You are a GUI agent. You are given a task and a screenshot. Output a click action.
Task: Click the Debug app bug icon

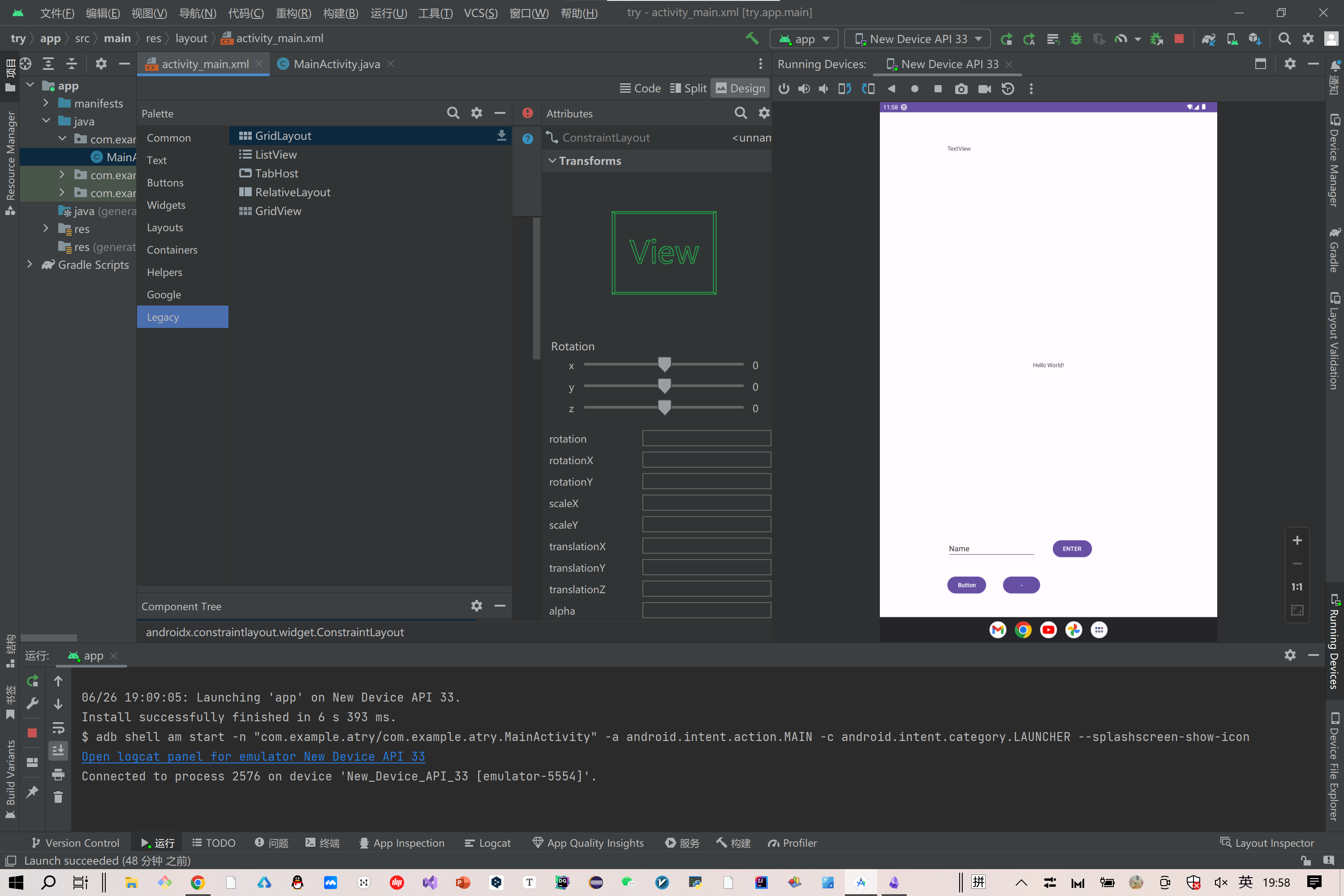pyautogui.click(x=1076, y=39)
